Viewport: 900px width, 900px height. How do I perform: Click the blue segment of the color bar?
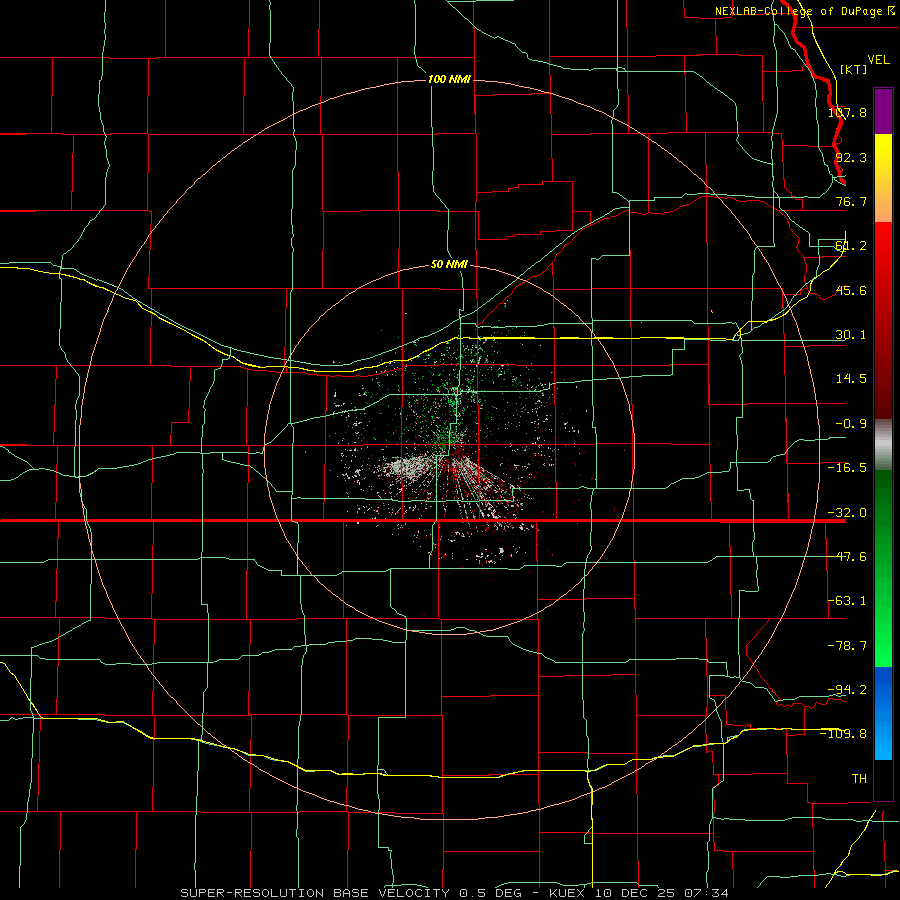(883, 713)
